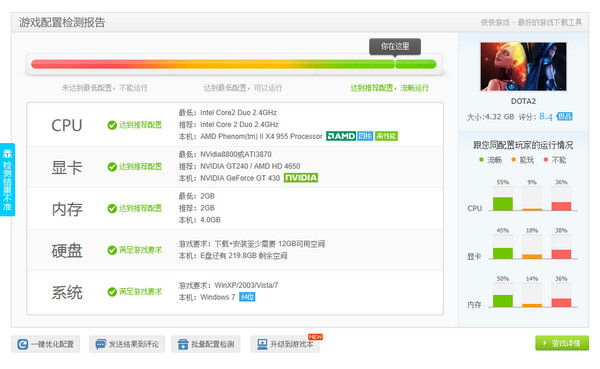Click the speech bubble comment icon
The width and height of the screenshot is (600, 369).
(x=101, y=344)
